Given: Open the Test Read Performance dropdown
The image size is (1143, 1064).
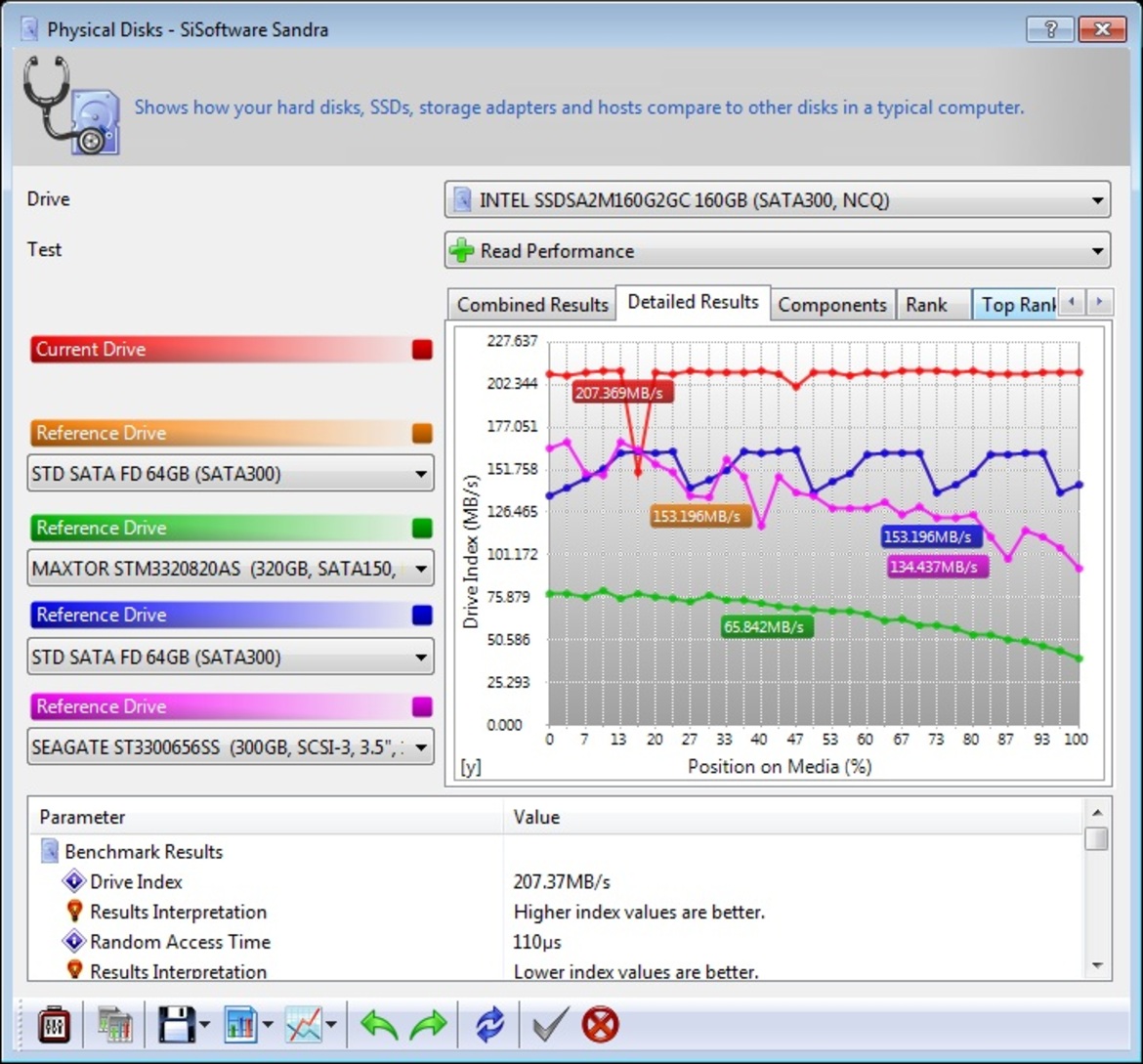Looking at the screenshot, I should pyautogui.click(x=777, y=251).
